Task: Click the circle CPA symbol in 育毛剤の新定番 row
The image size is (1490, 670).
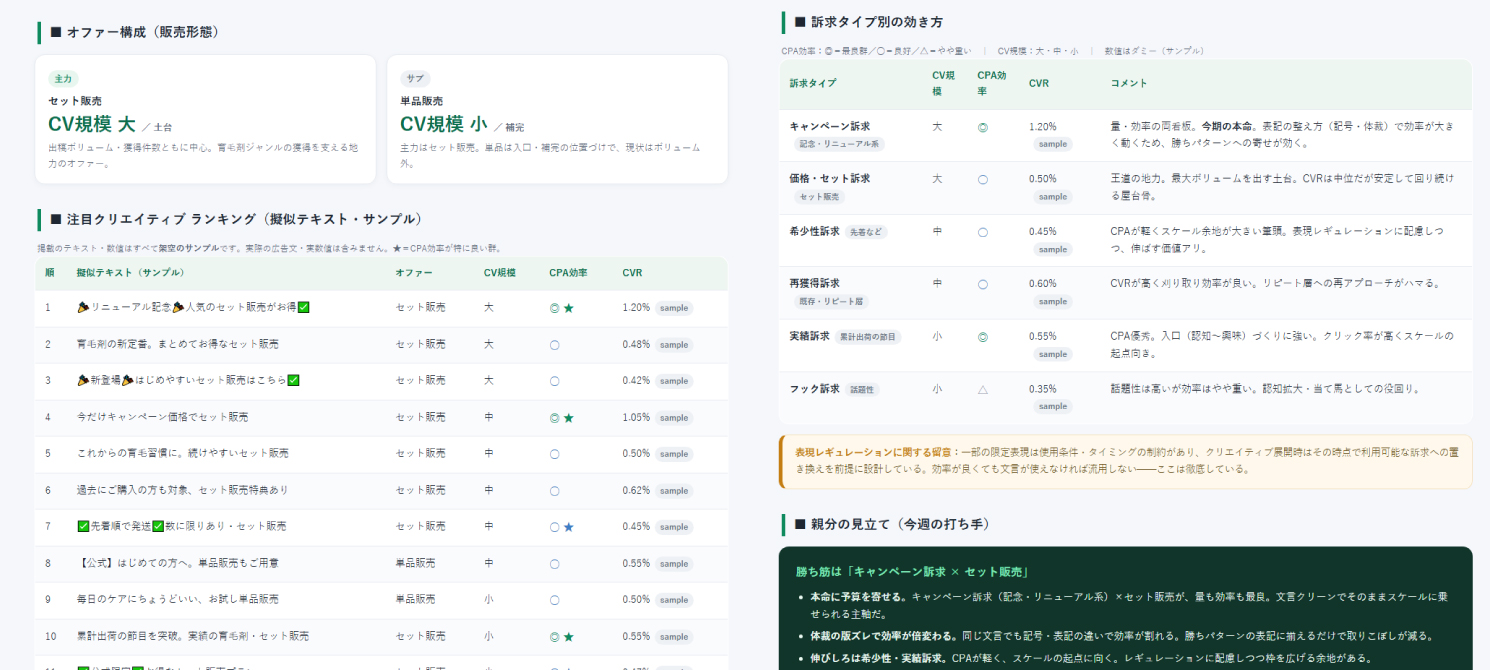Action: point(554,345)
